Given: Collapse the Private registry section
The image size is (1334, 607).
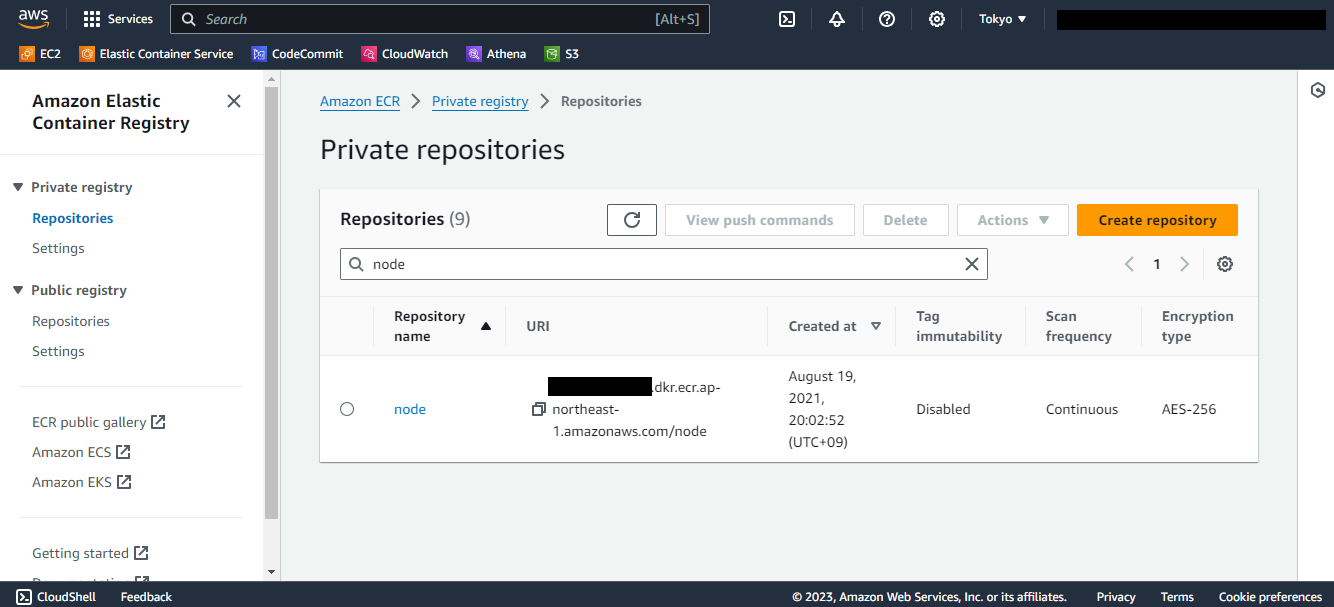Looking at the screenshot, I should coord(18,187).
